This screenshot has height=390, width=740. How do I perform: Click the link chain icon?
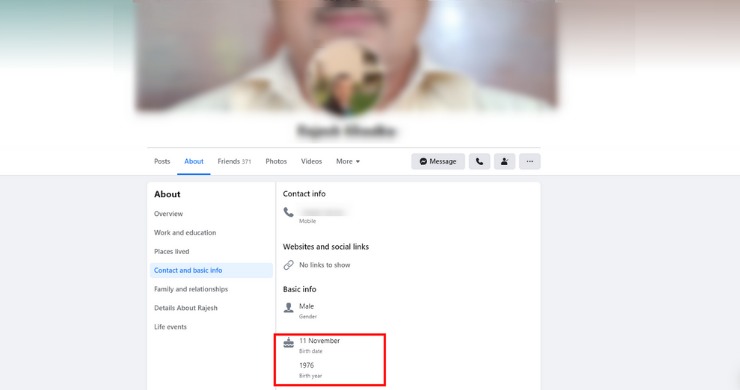click(288, 265)
